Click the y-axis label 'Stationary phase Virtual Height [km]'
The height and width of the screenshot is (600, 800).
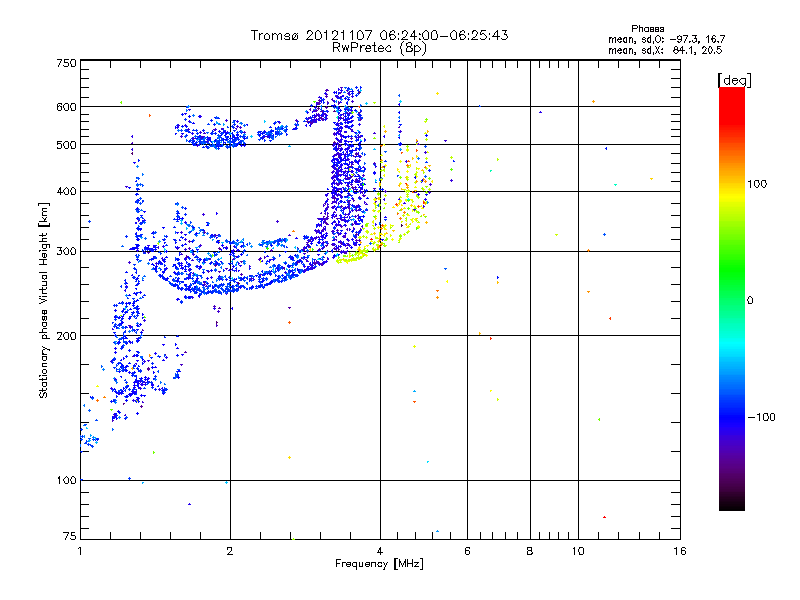point(44,301)
